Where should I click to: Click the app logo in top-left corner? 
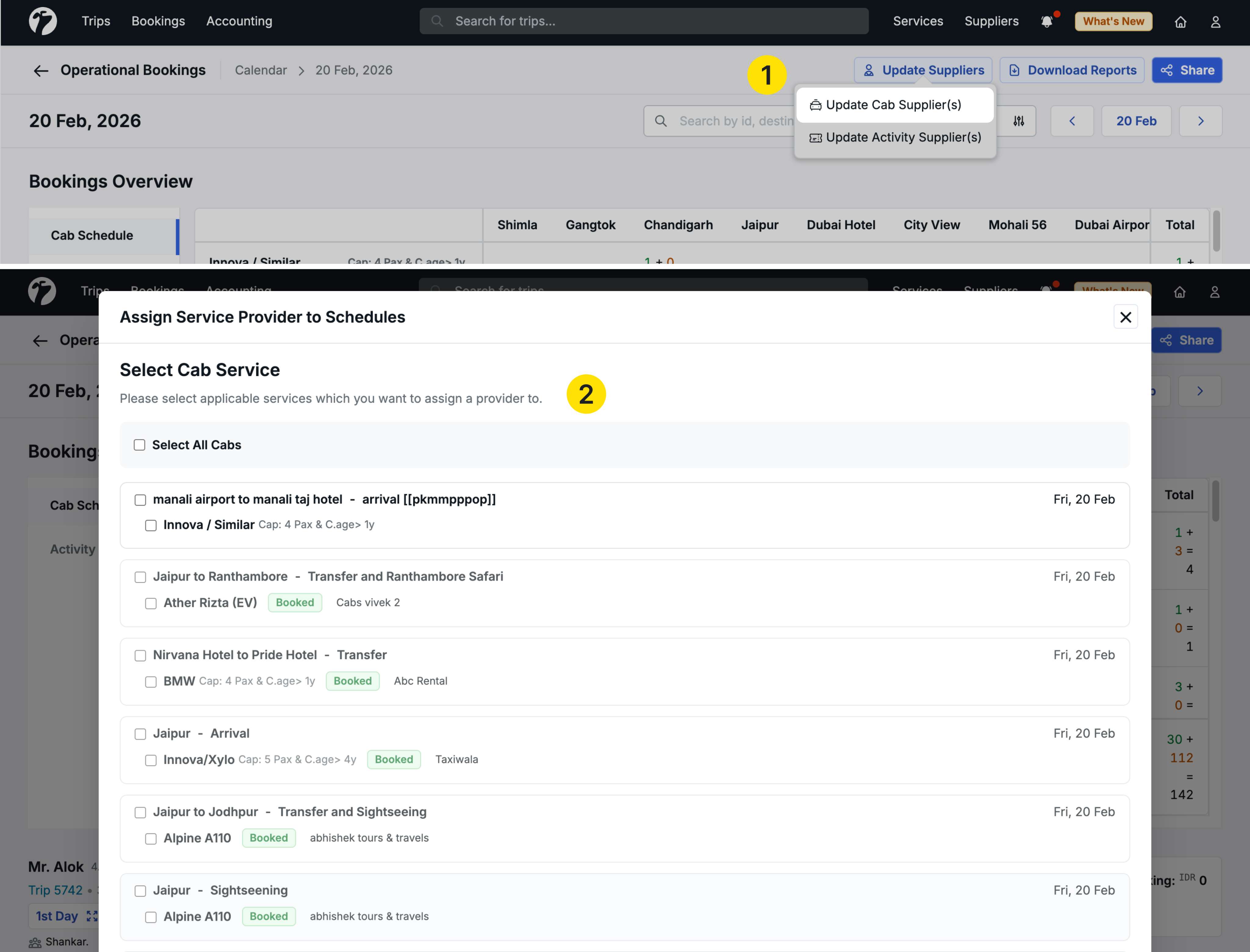43,21
